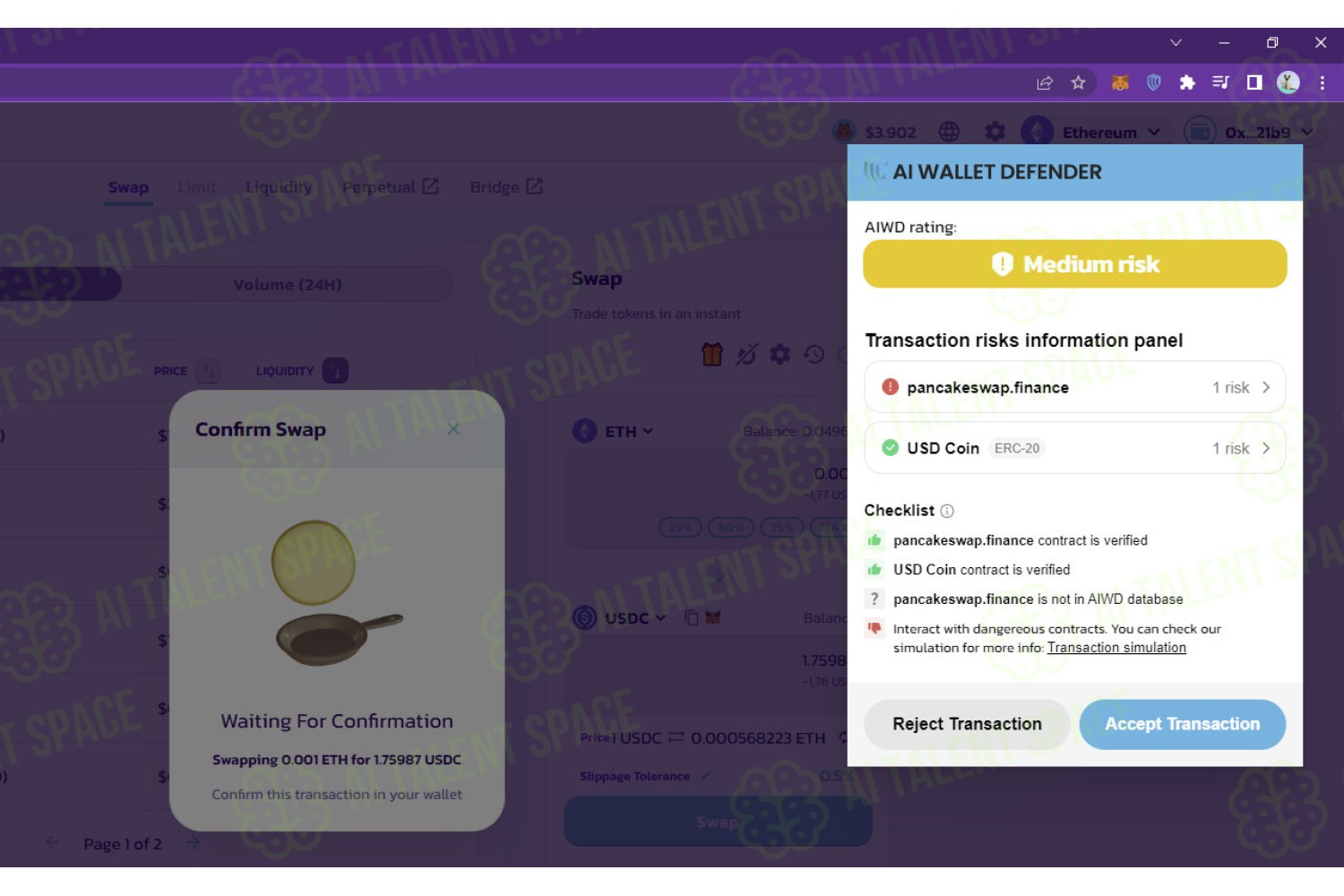Open the USDC token selector dropdown
The width and height of the screenshot is (1344, 896).
point(620,617)
